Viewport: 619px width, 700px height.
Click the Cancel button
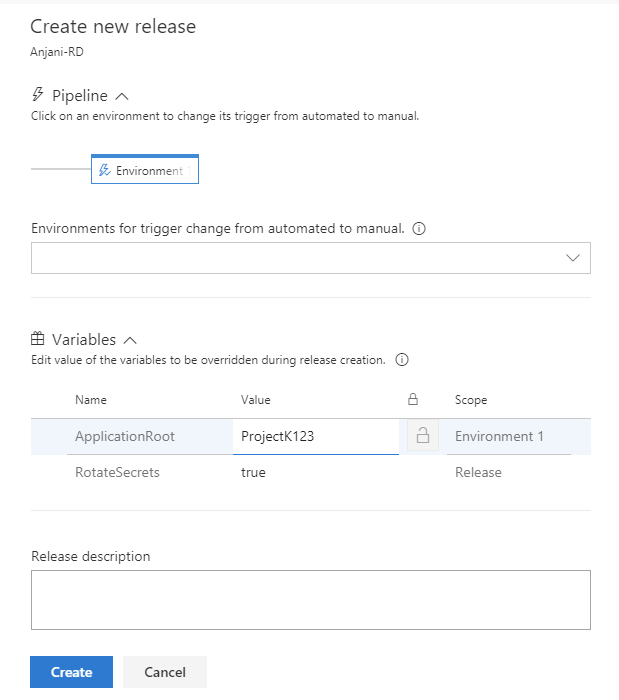165,672
